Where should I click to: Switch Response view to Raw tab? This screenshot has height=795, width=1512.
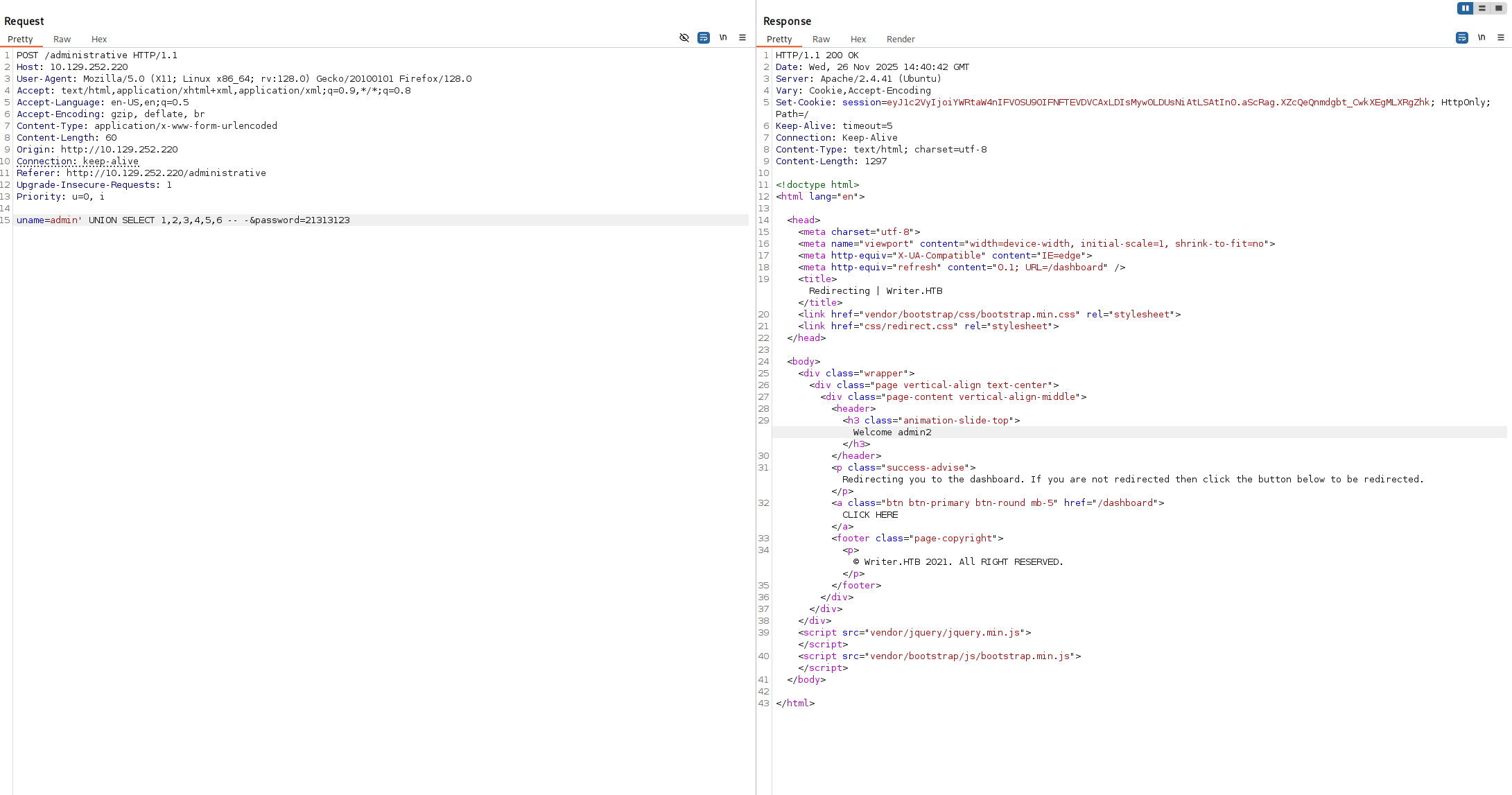point(821,40)
